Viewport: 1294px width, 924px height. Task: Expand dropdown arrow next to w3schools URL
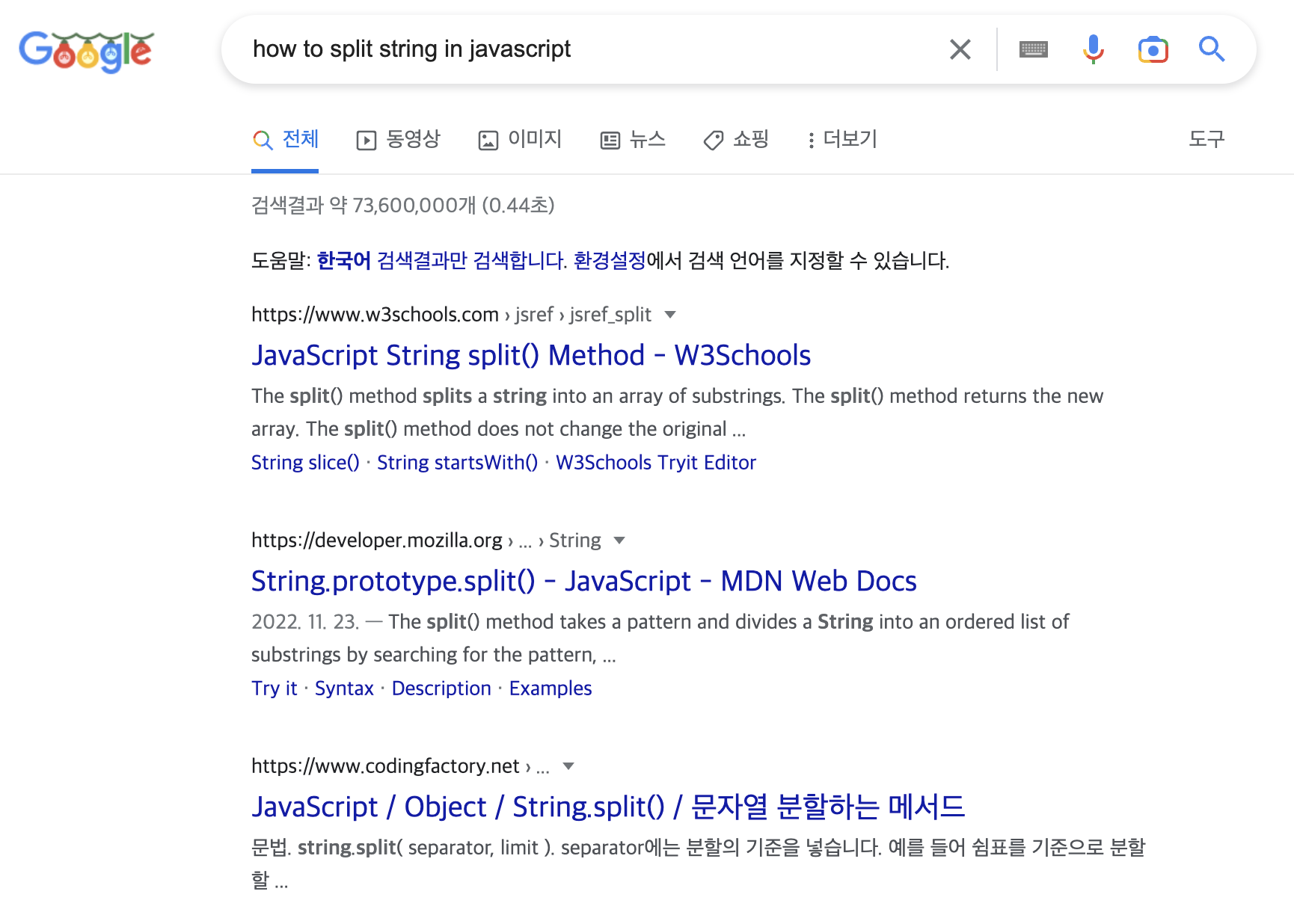(x=670, y=315)
